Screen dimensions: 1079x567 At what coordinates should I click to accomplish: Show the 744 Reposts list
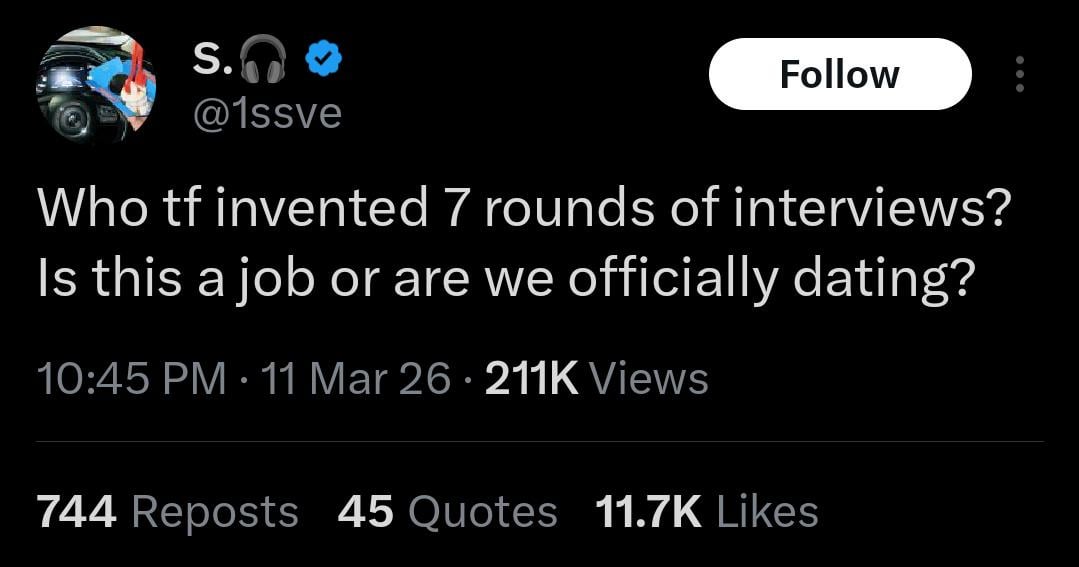coord(167,512)
